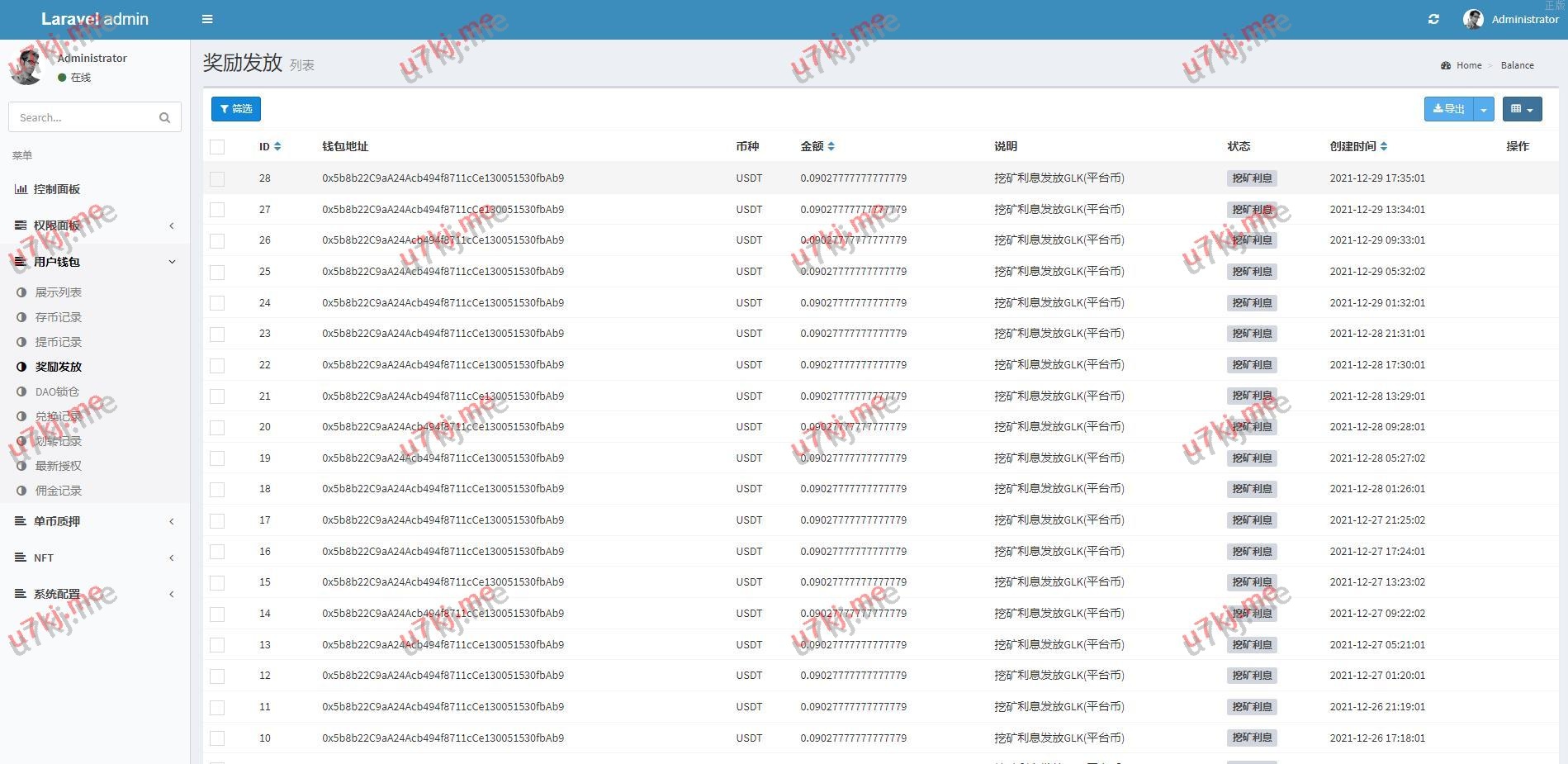Sort by 金额 column sort icon
Image resolution: width=1568 pixels, height=764 pixels.
[x=831, y=146]
